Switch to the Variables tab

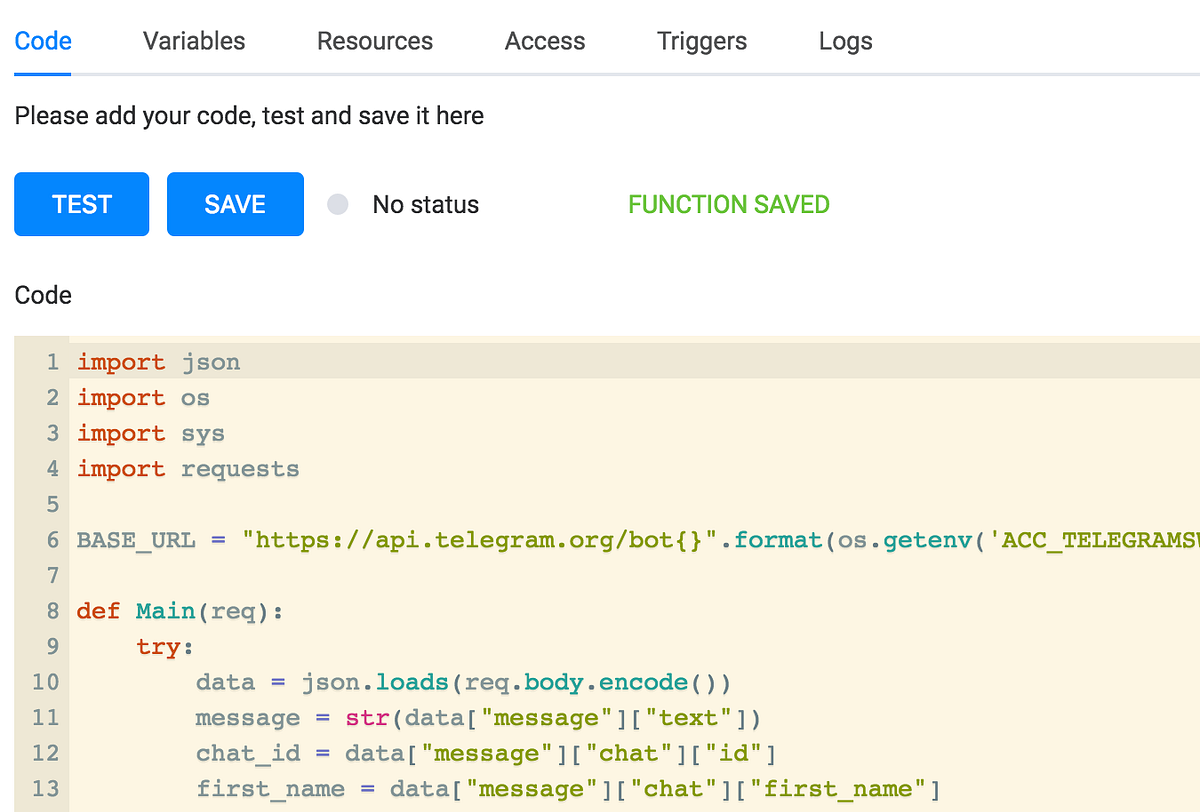tap(193, 41)
